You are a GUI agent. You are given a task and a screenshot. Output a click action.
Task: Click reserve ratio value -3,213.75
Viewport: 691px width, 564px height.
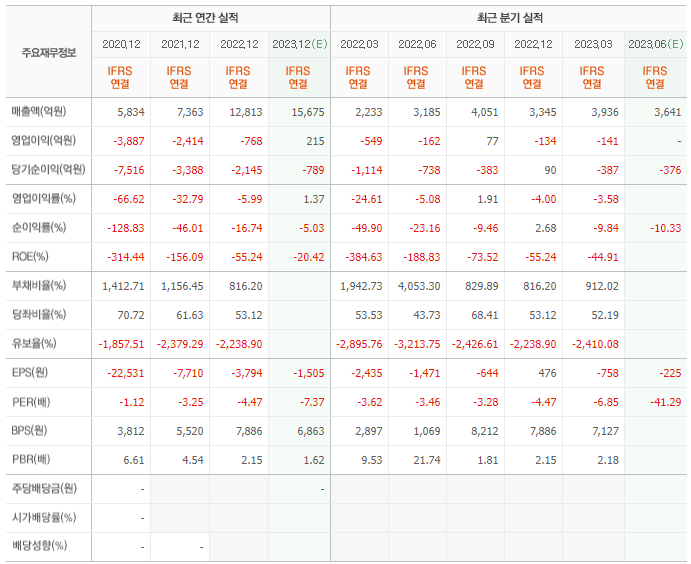[417, 344]
